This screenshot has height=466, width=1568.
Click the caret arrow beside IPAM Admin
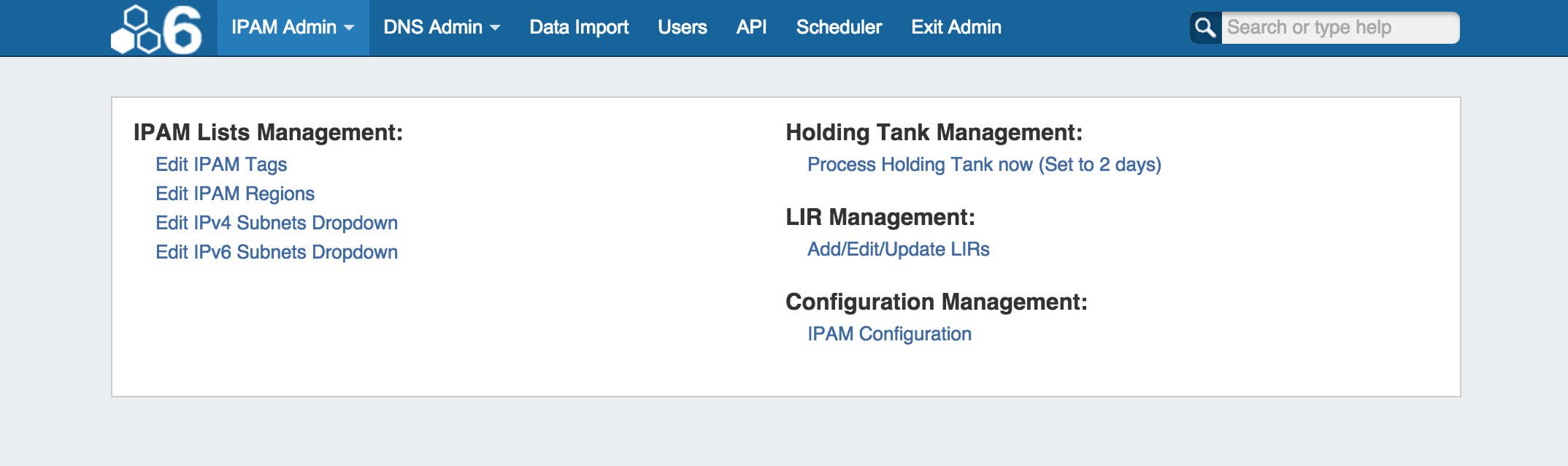(x=349, y=28)
